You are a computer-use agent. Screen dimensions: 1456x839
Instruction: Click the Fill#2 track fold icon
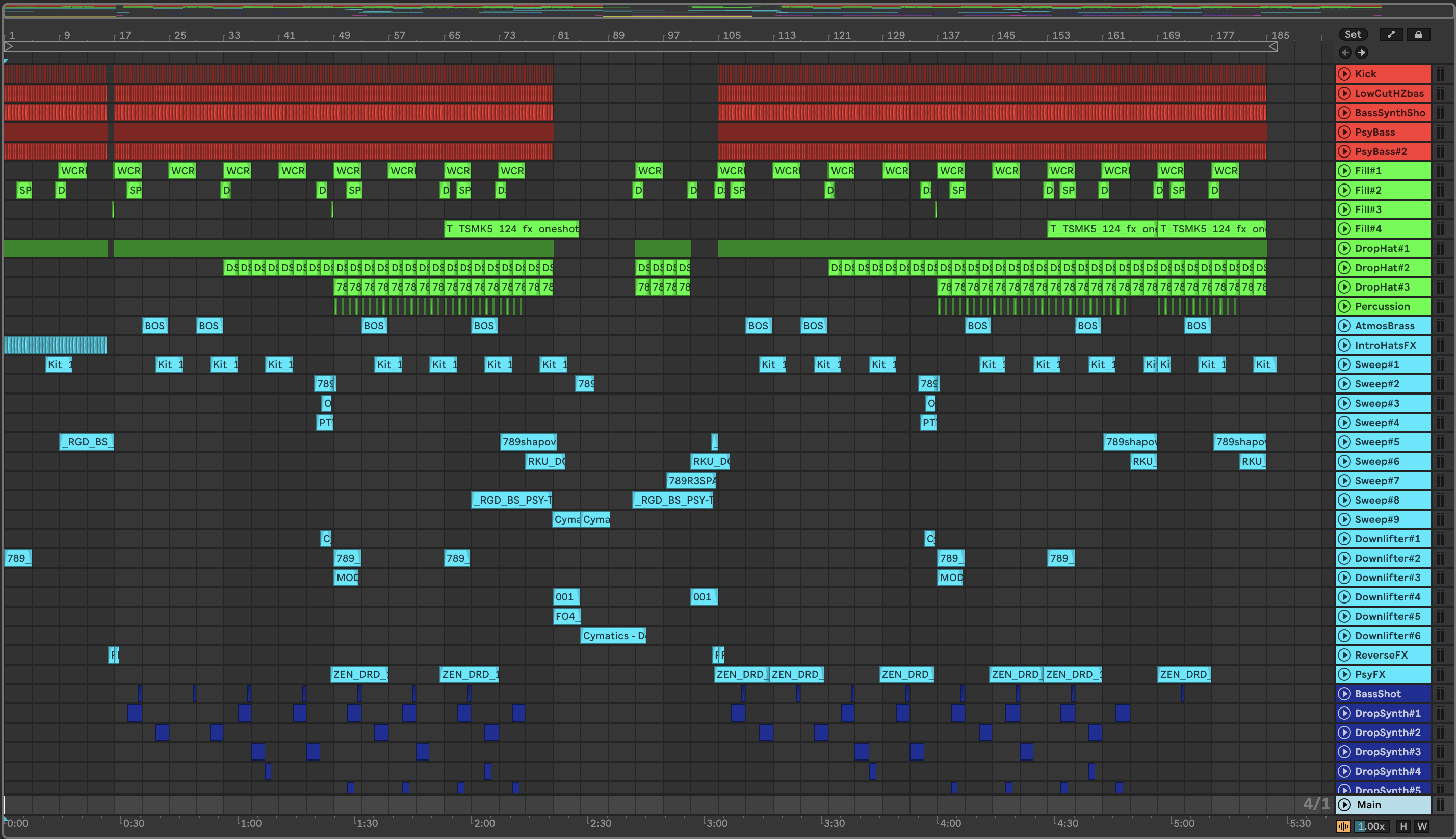tap(1344, 190)
